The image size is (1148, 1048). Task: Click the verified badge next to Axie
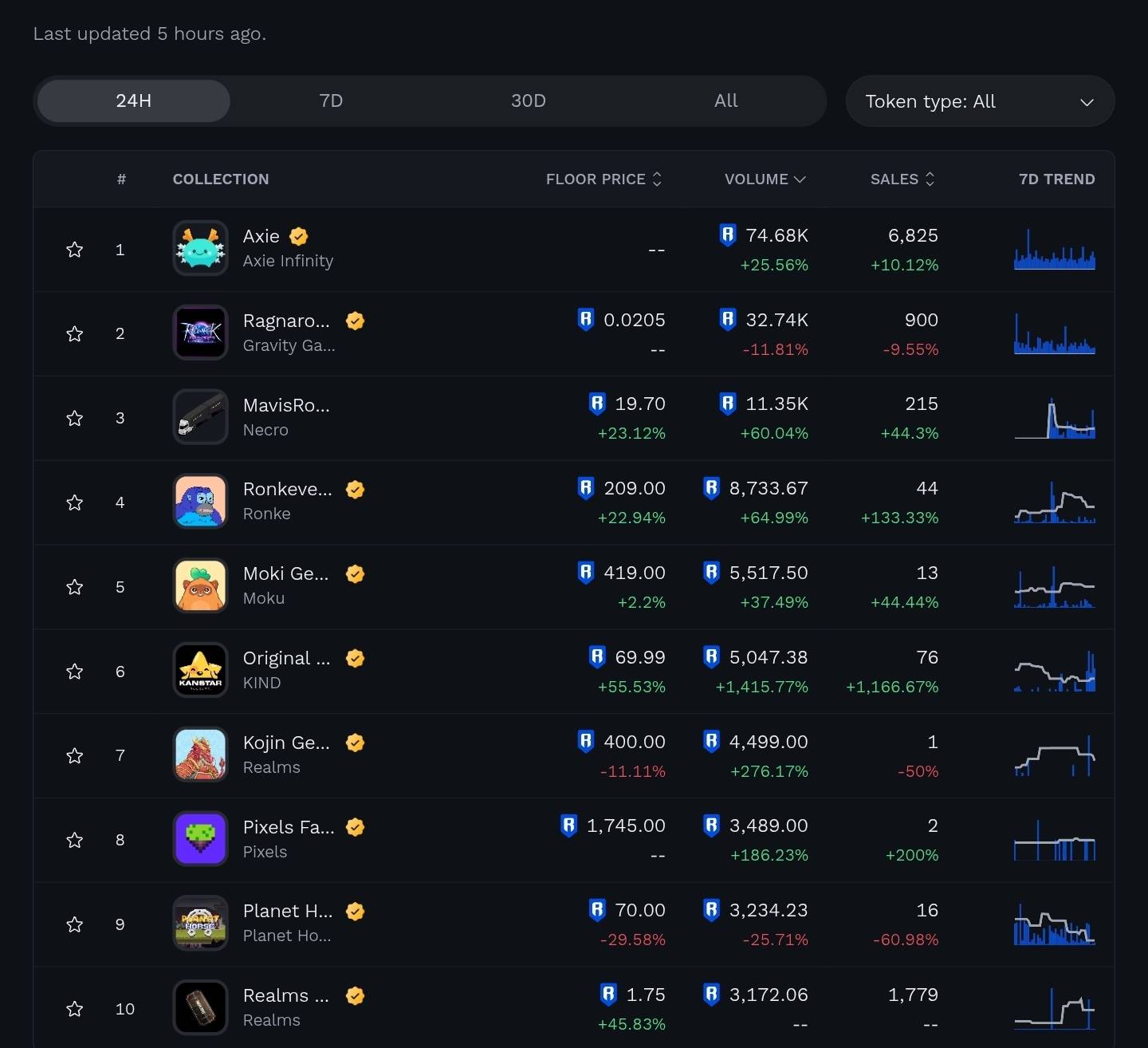[299, 236]
